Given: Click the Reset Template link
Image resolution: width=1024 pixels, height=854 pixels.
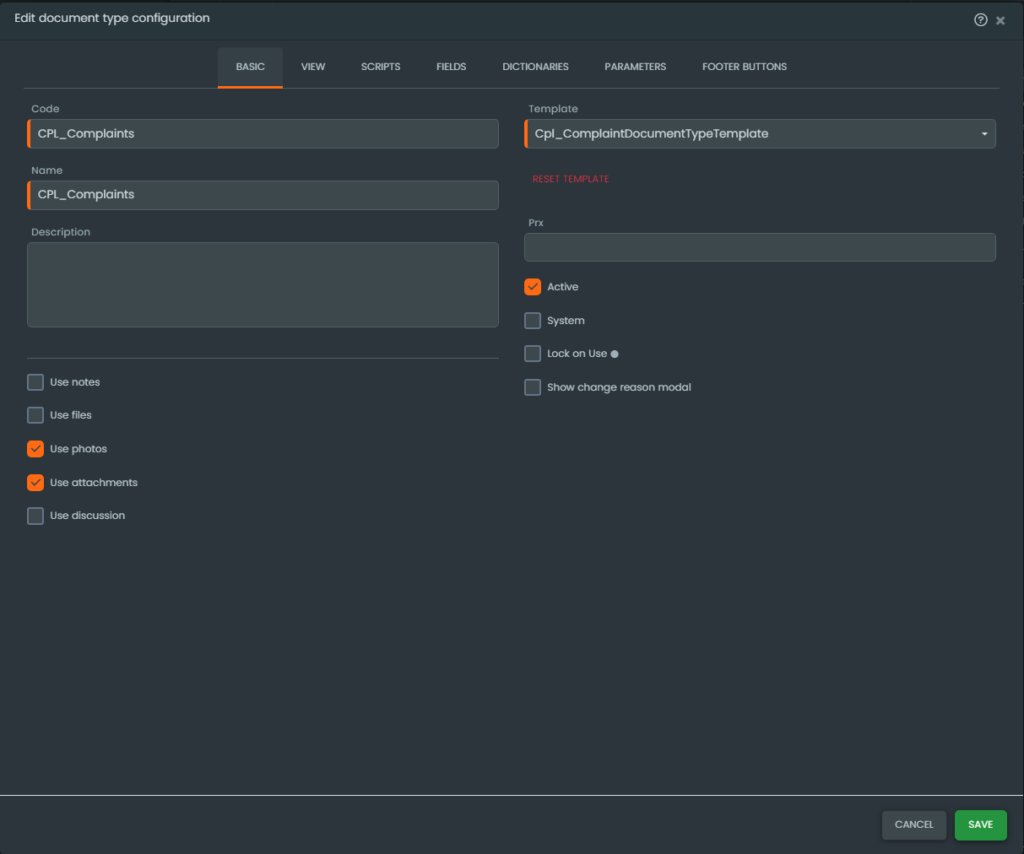Looking at the screenshot, I should pyautogui.click(x=570, y=179).
